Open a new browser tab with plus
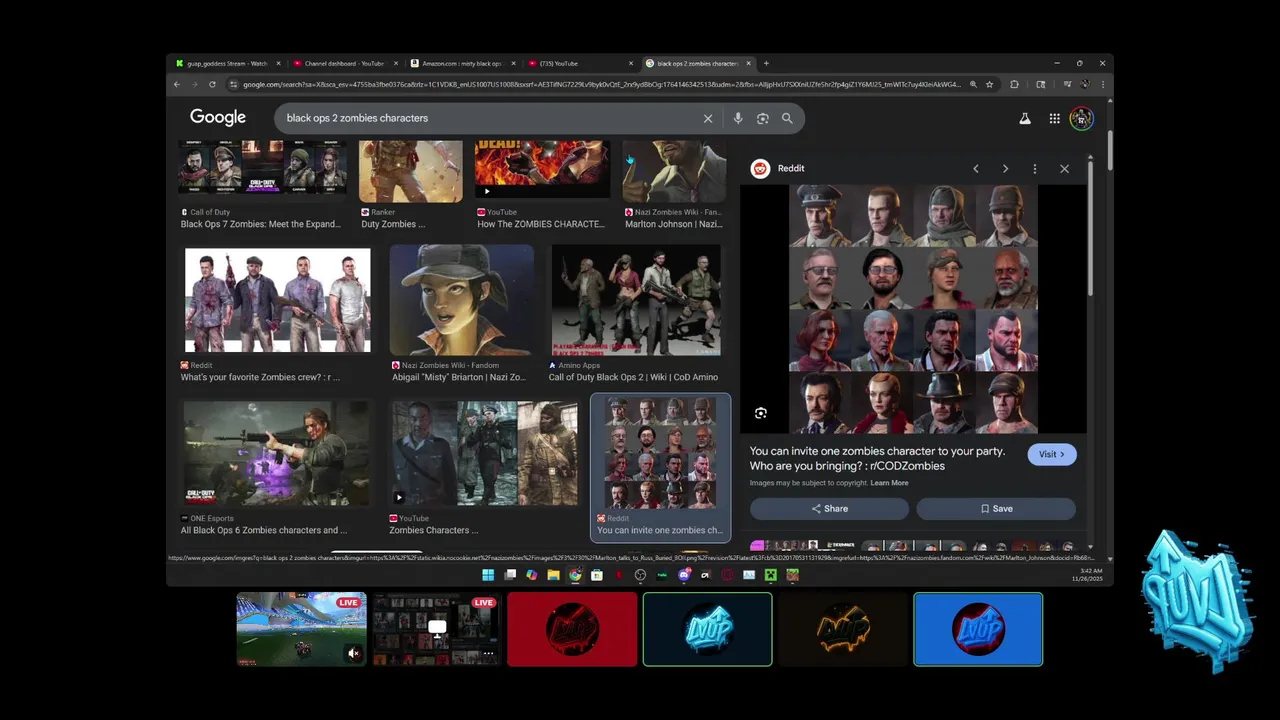Image resolution: width=1280 pixels, height=720 pixels. click(766, 63)
